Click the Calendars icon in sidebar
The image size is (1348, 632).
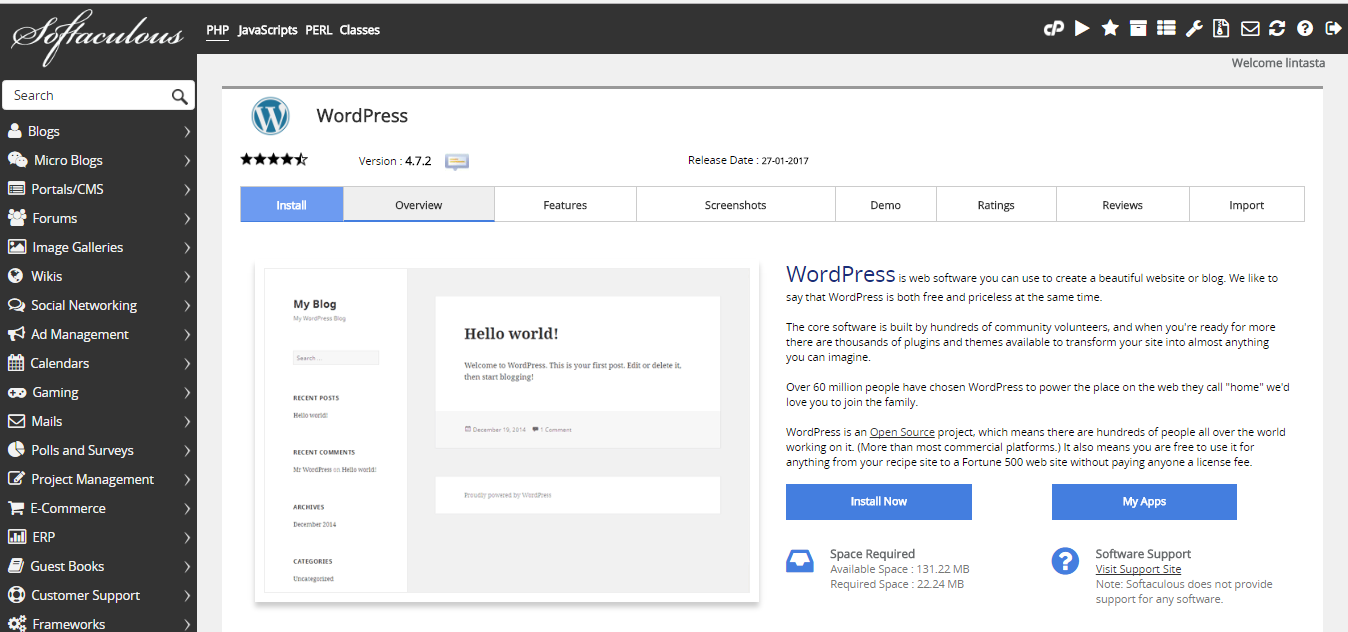point(15,363)
